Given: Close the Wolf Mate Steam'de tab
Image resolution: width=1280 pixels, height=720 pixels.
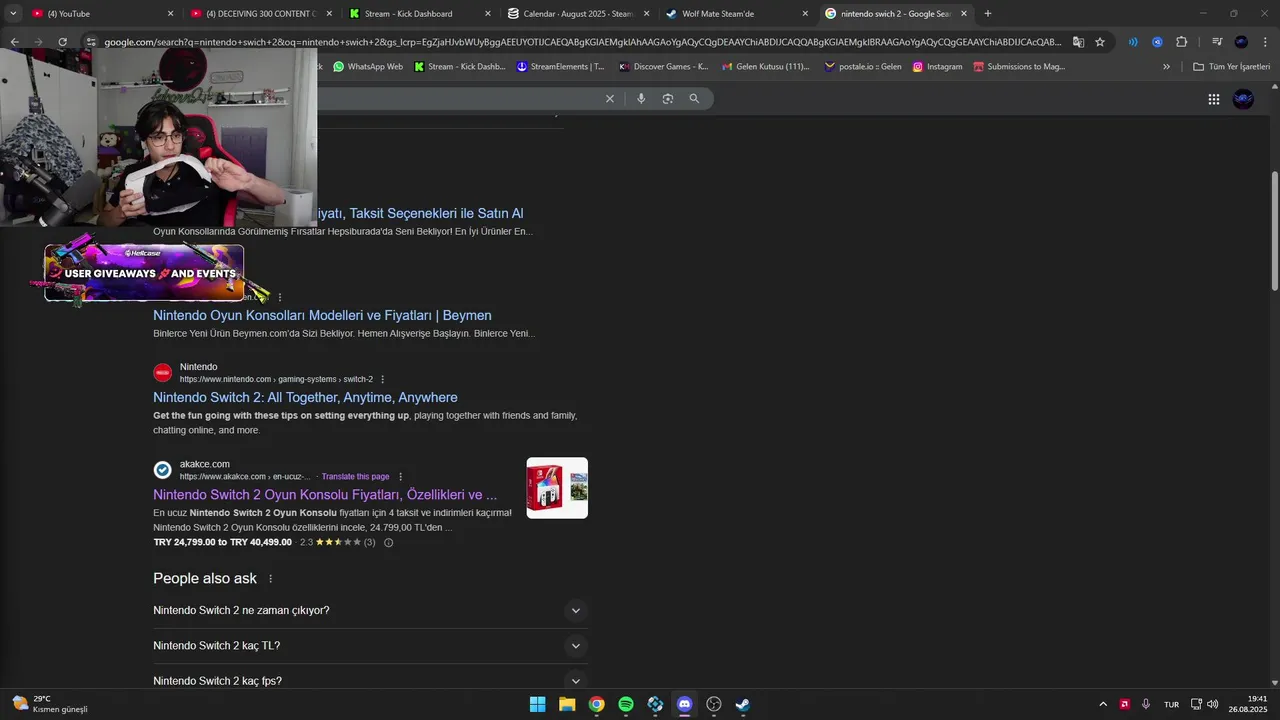Looking at the screenshot, I should 805,14.
